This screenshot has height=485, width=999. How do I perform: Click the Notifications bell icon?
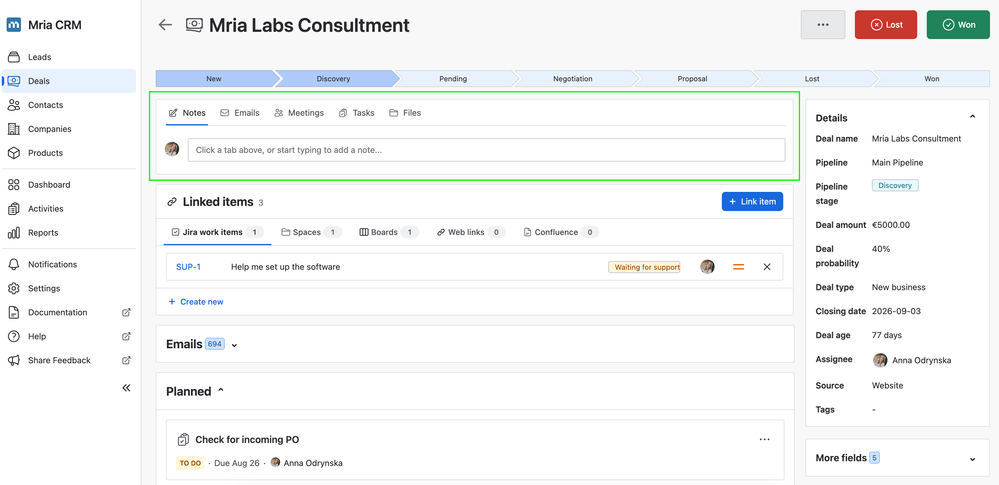coord(13,264)
